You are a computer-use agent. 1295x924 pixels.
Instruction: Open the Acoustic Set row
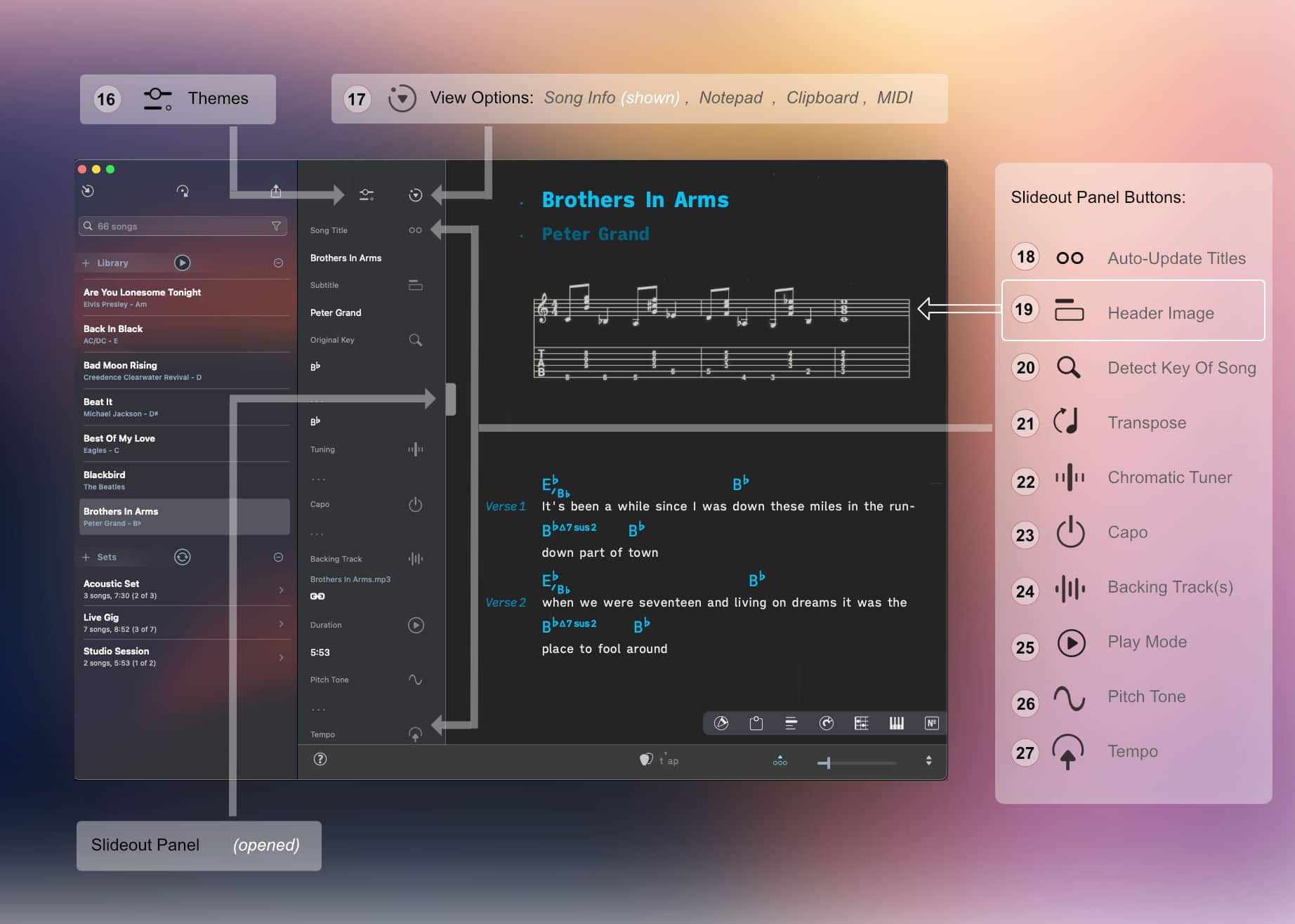coord(185,589)
